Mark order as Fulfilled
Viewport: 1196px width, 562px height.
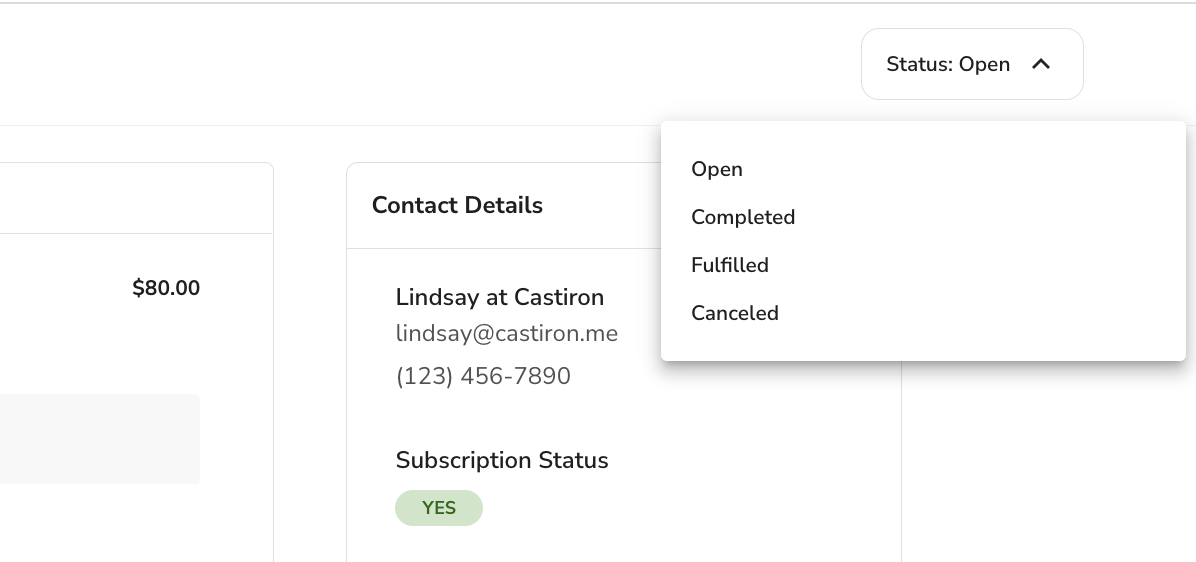(x=729, y=265)
